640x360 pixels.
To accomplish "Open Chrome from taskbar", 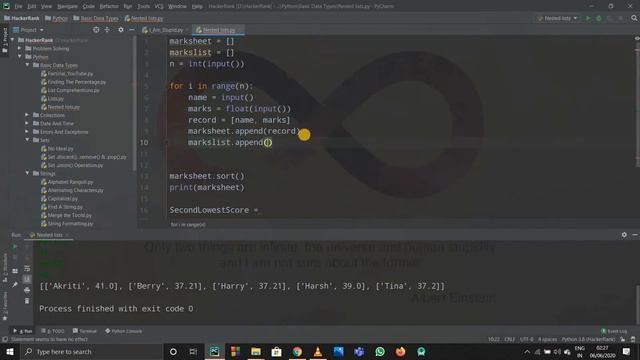I will (297, 351).
